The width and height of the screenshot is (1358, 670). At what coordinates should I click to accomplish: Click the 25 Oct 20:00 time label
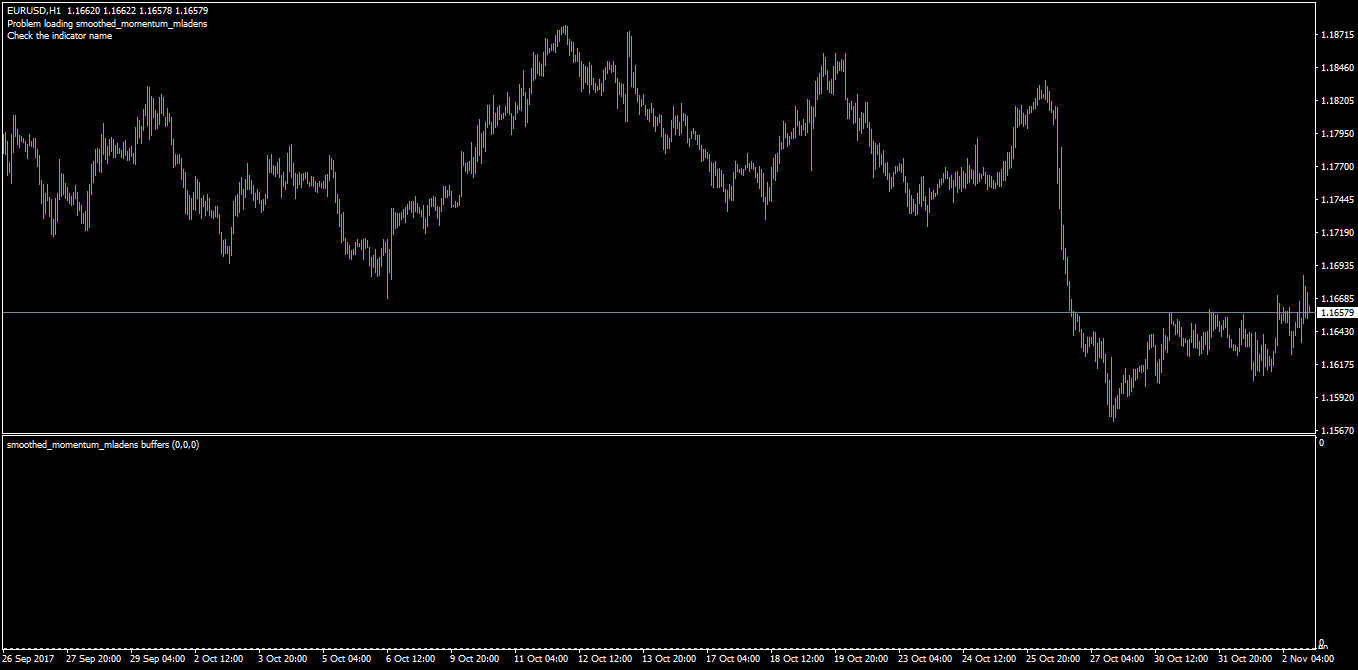tap(1054, 659)
